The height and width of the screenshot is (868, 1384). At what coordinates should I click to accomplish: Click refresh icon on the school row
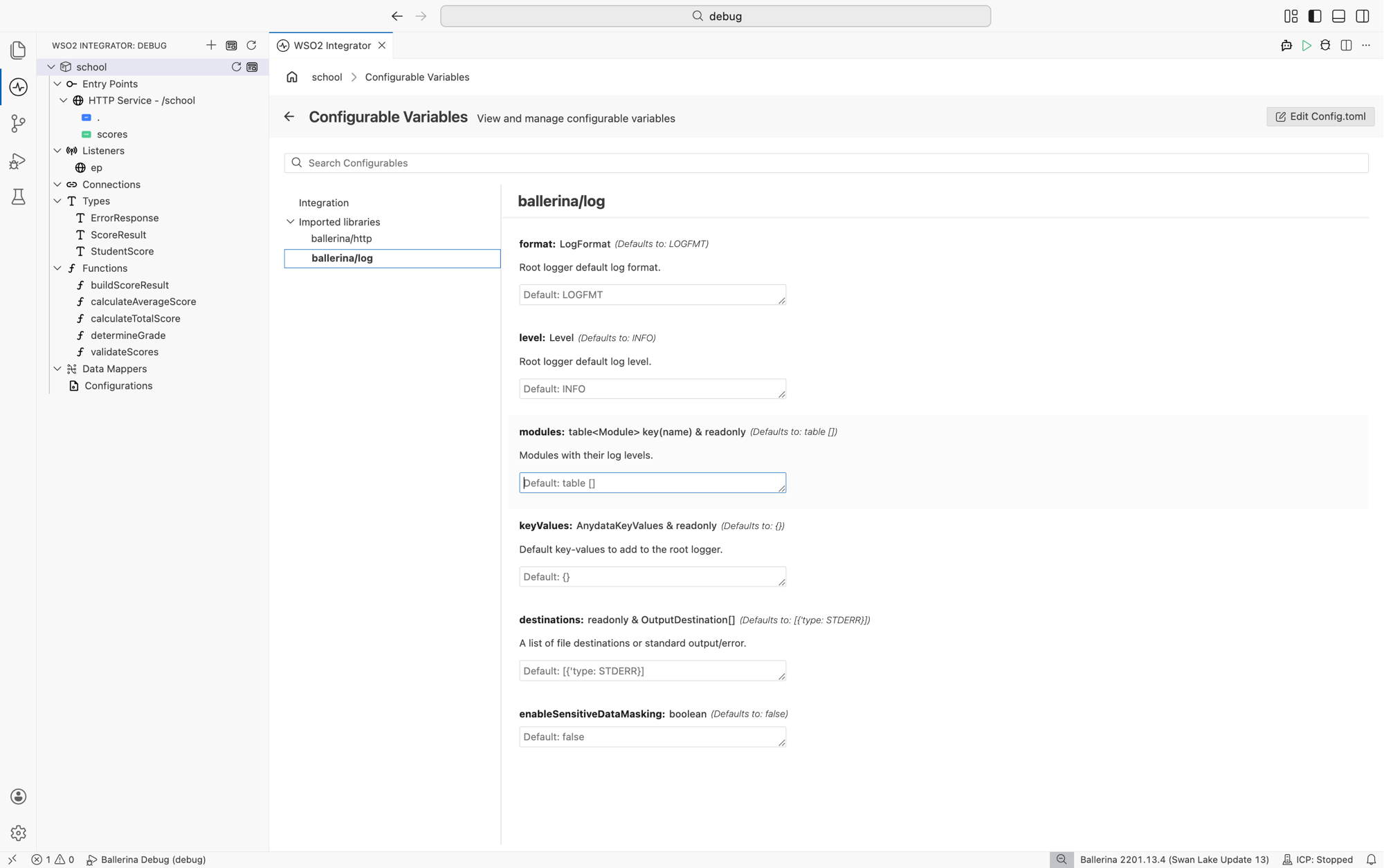[236, 67]
